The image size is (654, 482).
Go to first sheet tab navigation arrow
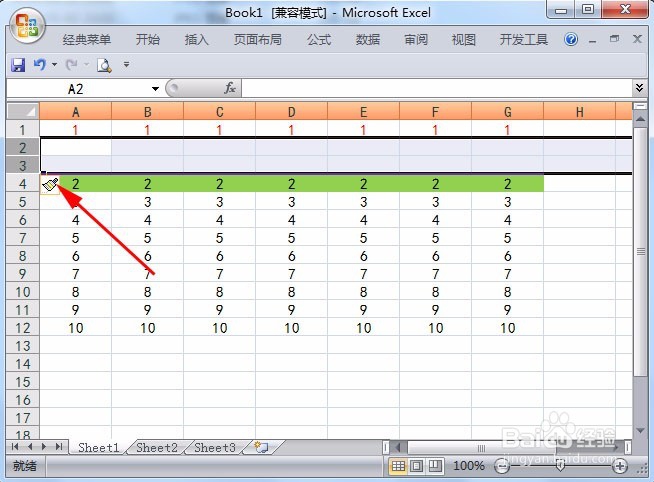(x=15, y=447)
